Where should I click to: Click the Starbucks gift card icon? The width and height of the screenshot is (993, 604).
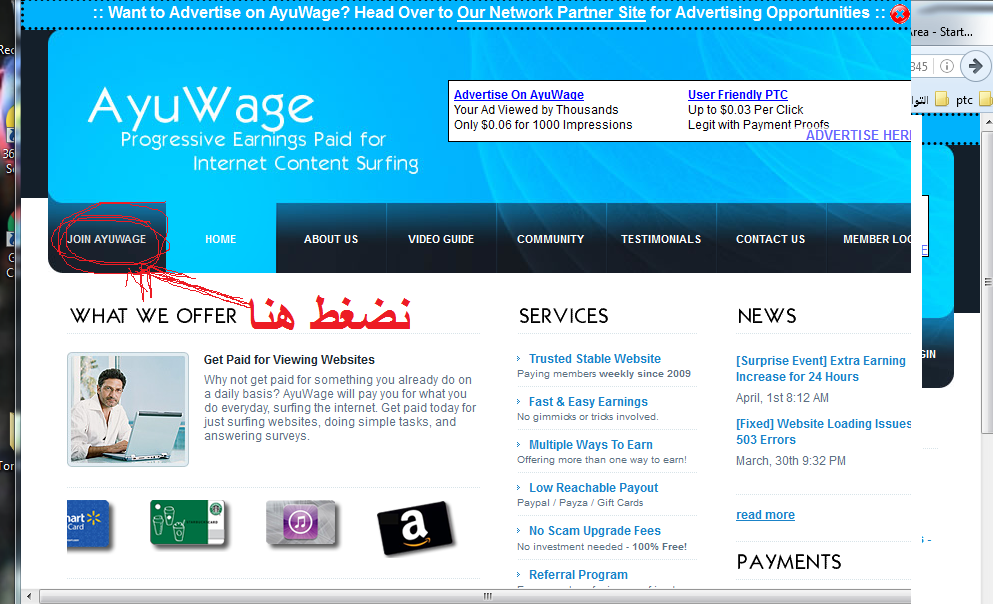[x=187, y=522]
